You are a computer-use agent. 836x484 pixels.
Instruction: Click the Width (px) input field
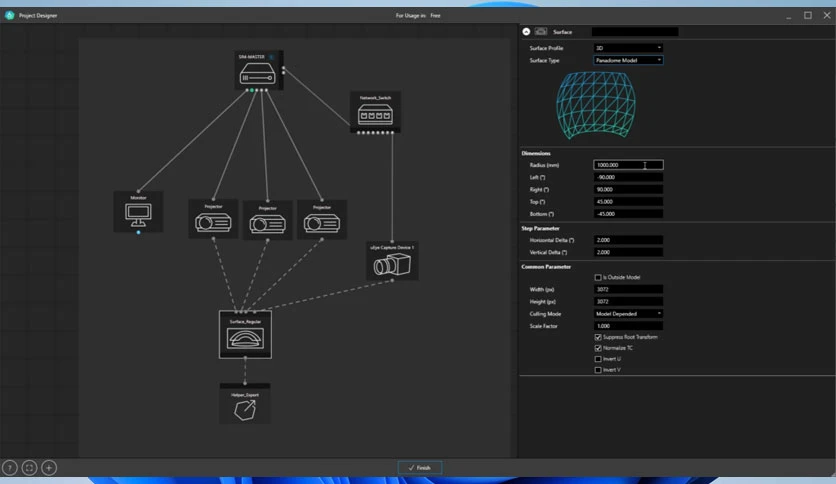tap(628, 289)
